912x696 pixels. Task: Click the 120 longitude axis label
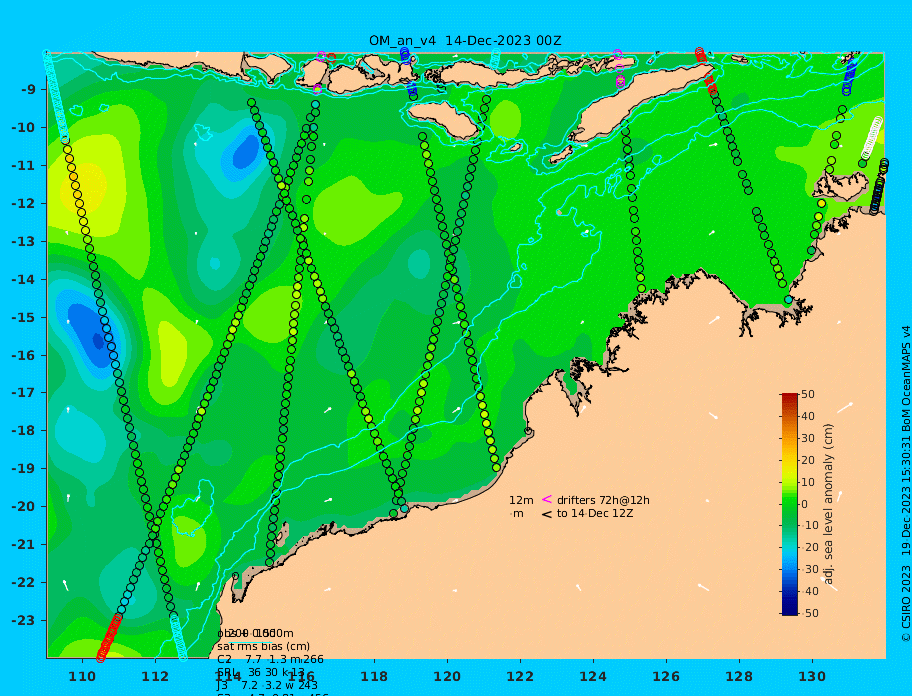(447, 676)
